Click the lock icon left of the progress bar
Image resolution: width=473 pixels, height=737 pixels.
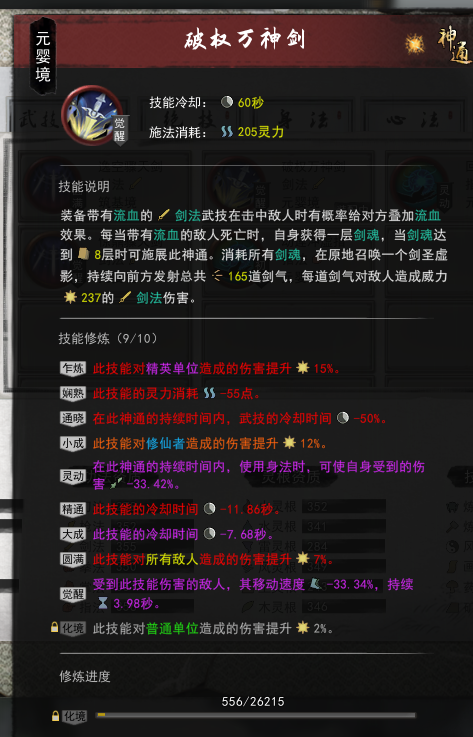point(56,716)
